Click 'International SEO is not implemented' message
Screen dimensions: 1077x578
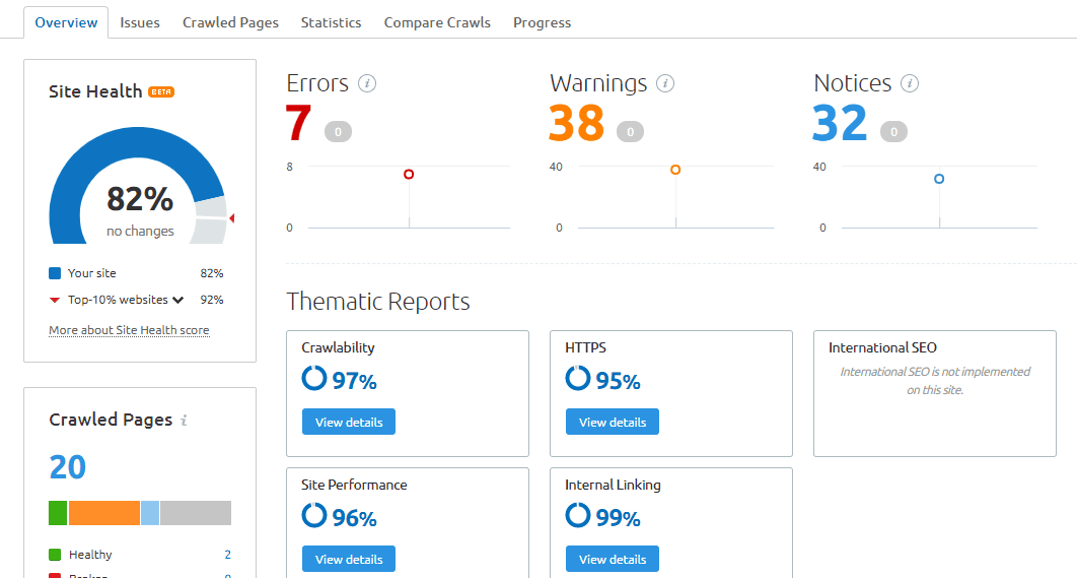tap(935, 380)
